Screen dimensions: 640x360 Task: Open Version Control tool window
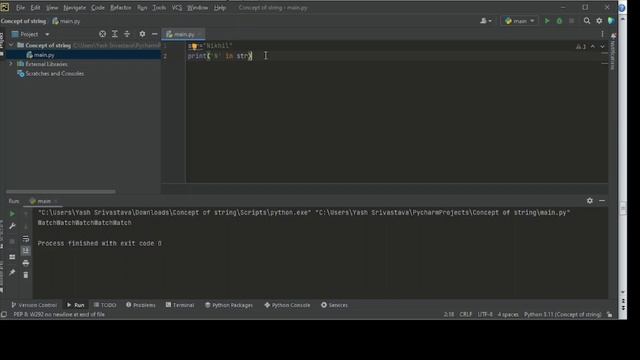click(34, 305)
